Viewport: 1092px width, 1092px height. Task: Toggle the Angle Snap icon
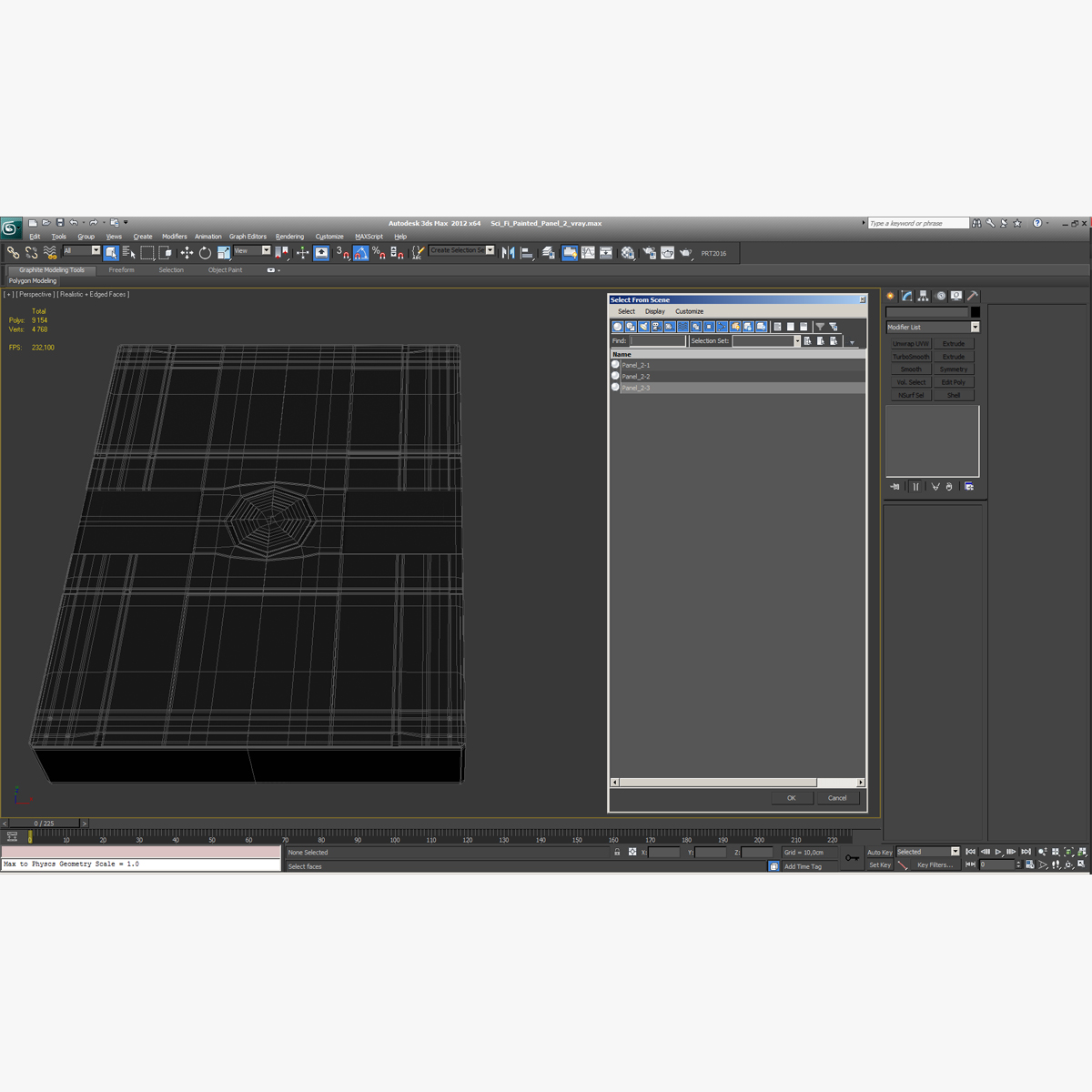[360, 253]
